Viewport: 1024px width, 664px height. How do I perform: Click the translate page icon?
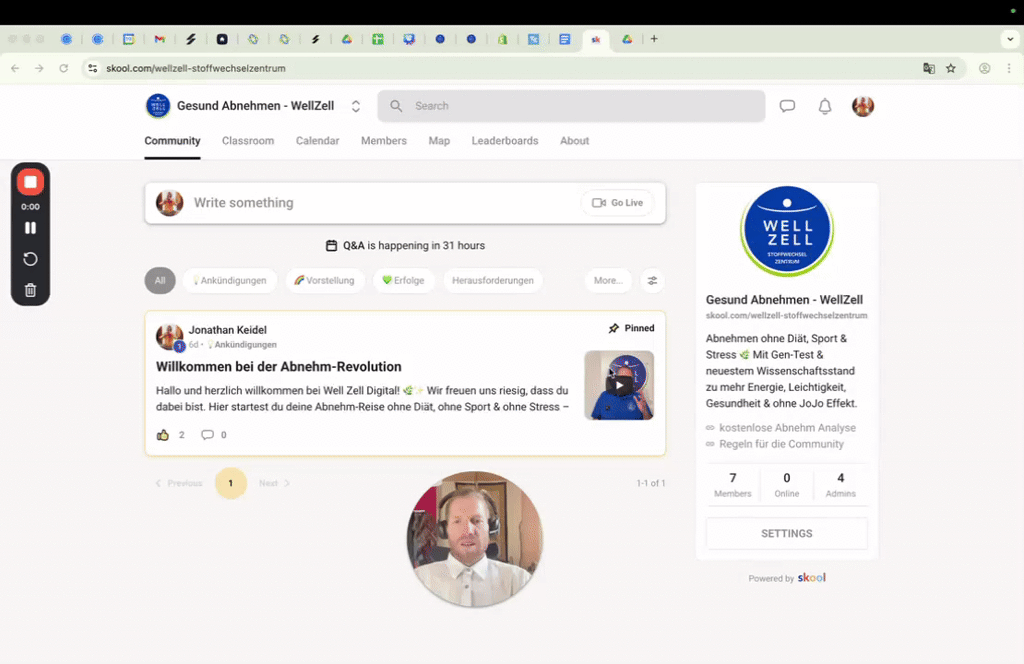[x=929, y=69]
